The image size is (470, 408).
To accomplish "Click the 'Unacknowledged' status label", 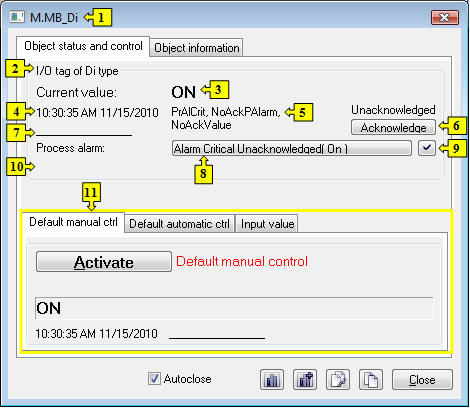I will [x=393, y=110].
